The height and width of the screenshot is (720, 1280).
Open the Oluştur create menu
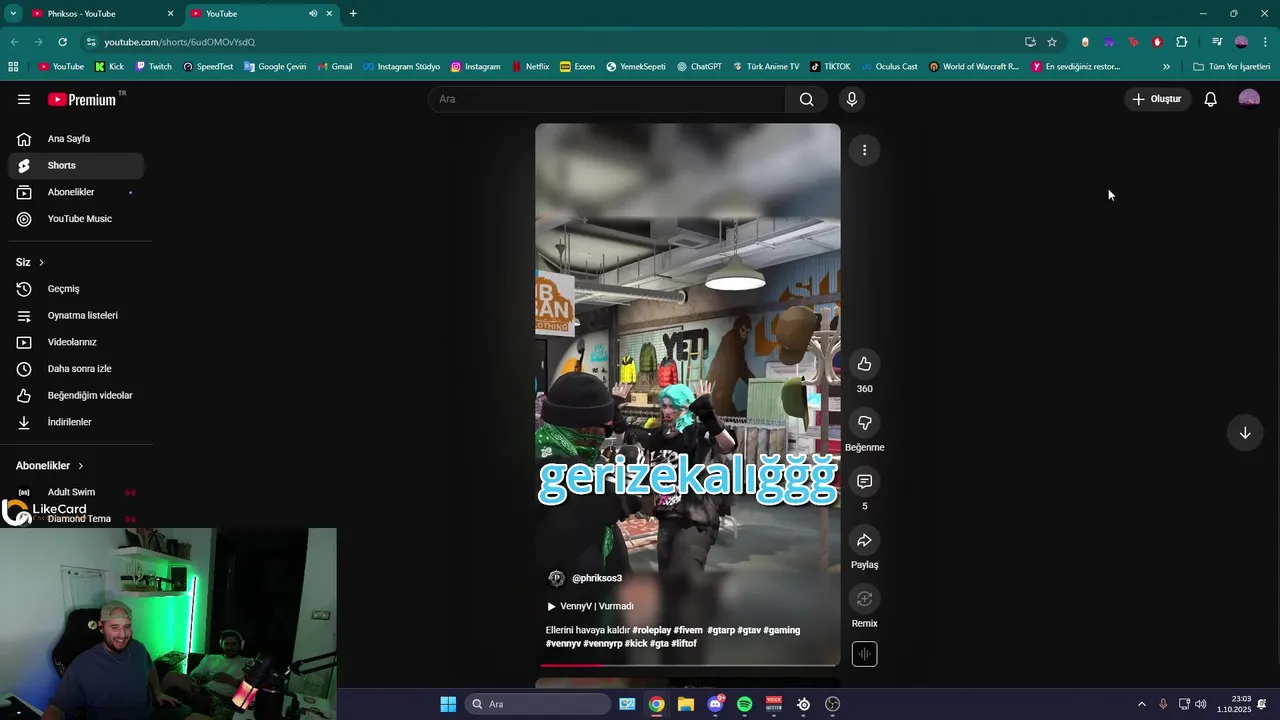(1157, 99)
